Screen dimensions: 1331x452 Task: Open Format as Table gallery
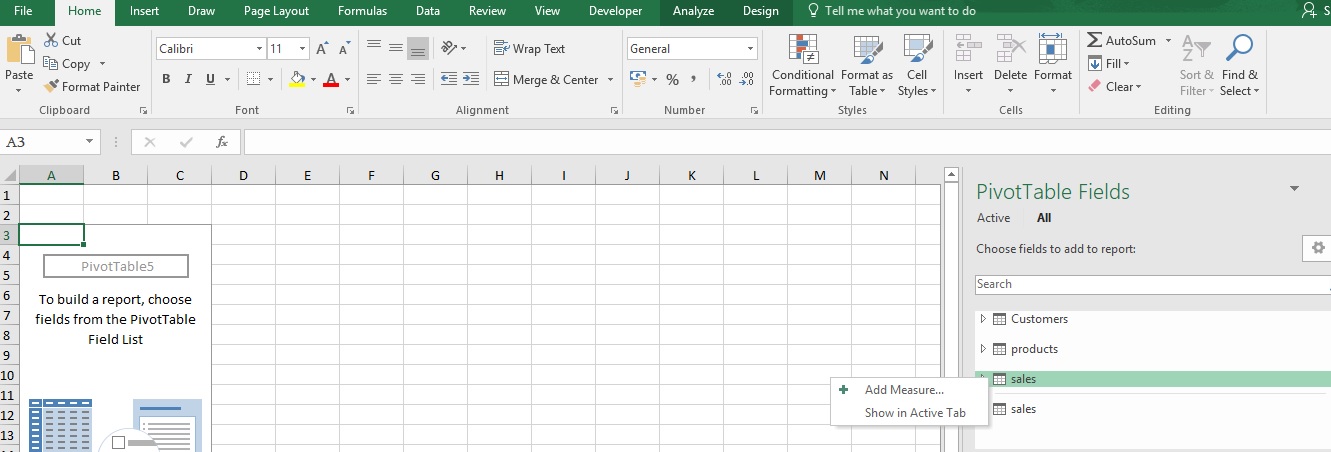point(867,66)
